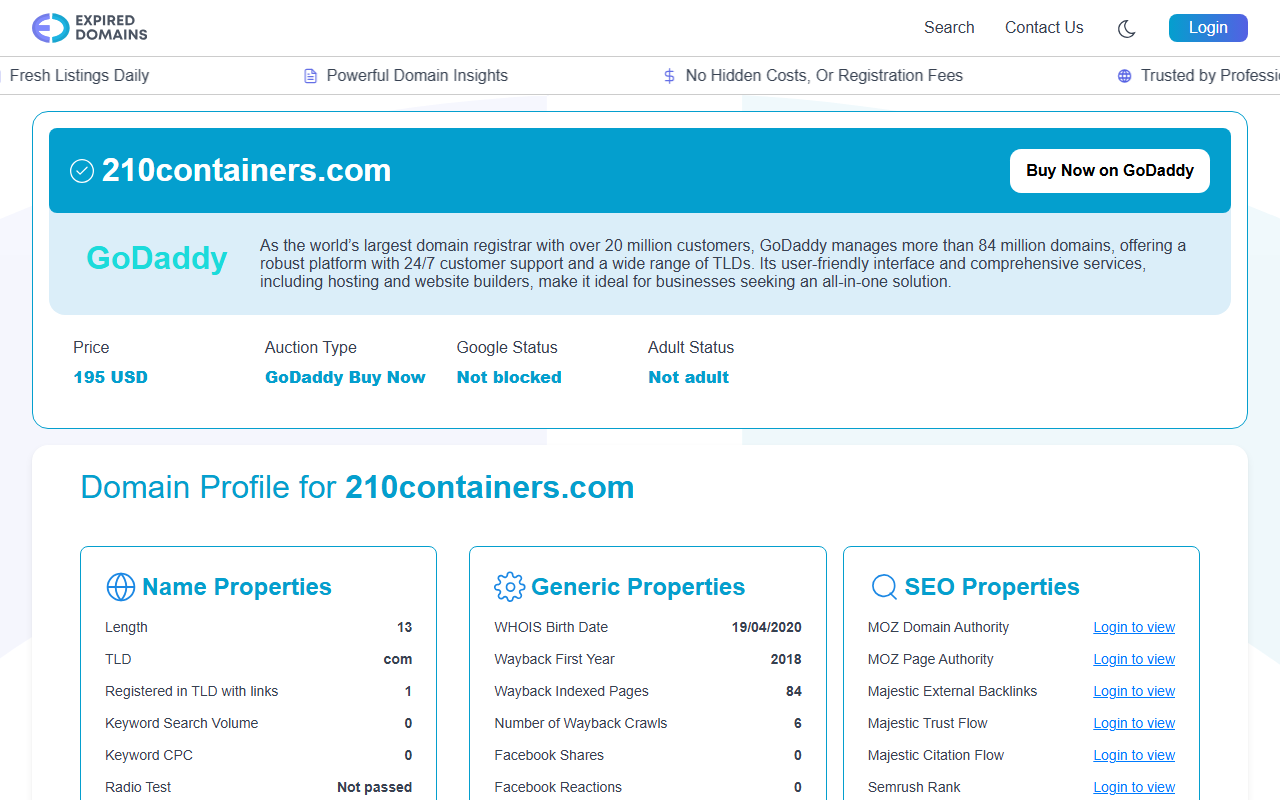Click the Radio Test Not passed value
The height and width of the screenshot is (800, 1280).
click(x=374, y=787)
